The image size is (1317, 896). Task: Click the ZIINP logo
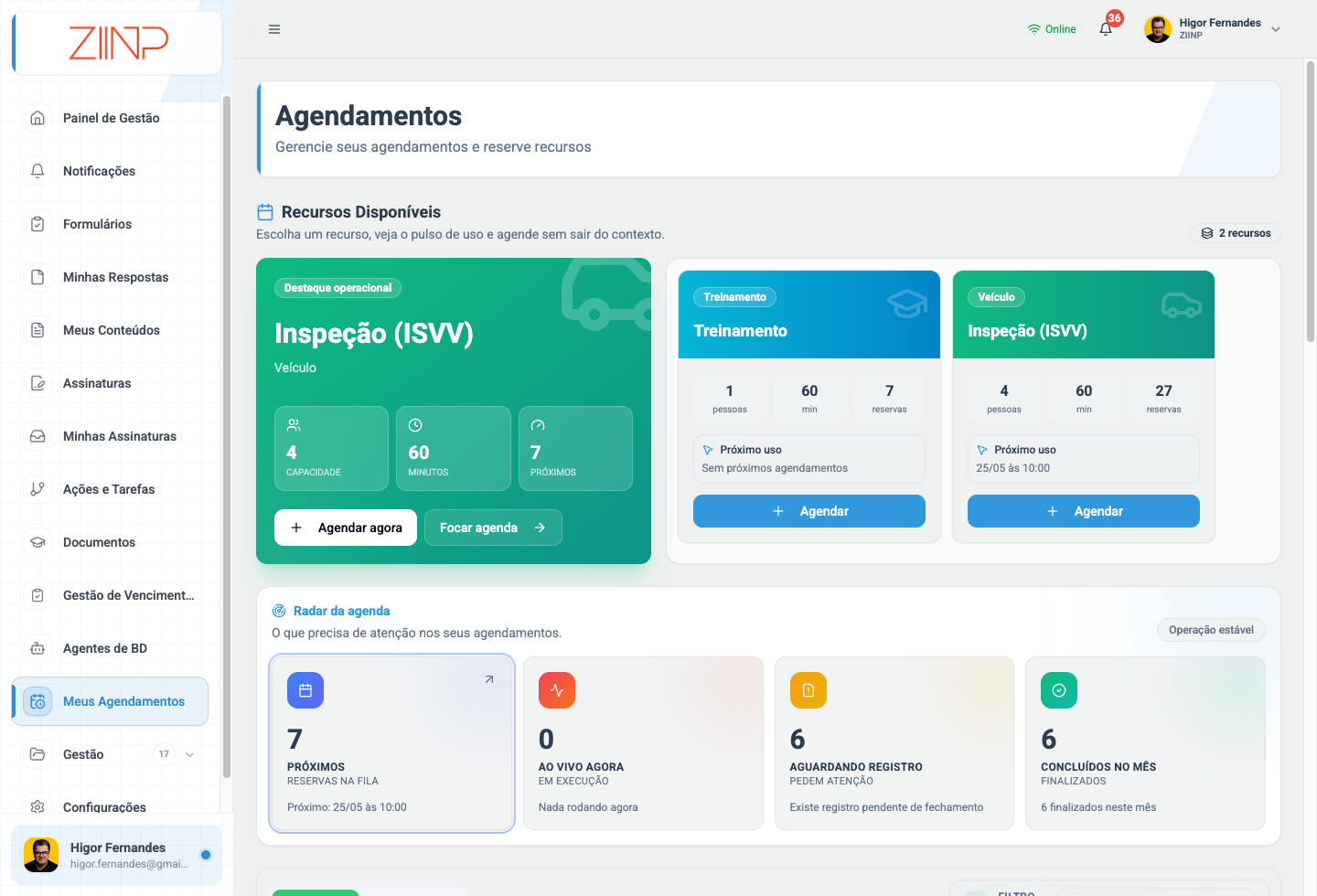click(x=119, y=42)
